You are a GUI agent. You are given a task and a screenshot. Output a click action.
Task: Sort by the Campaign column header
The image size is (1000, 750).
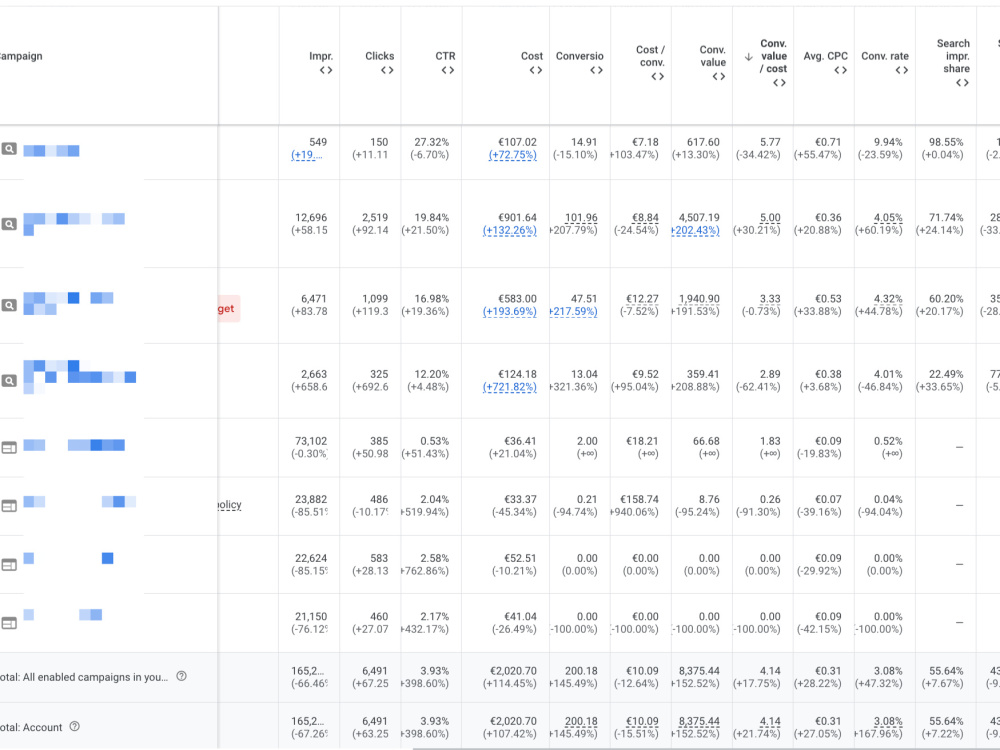pos(21,56)
